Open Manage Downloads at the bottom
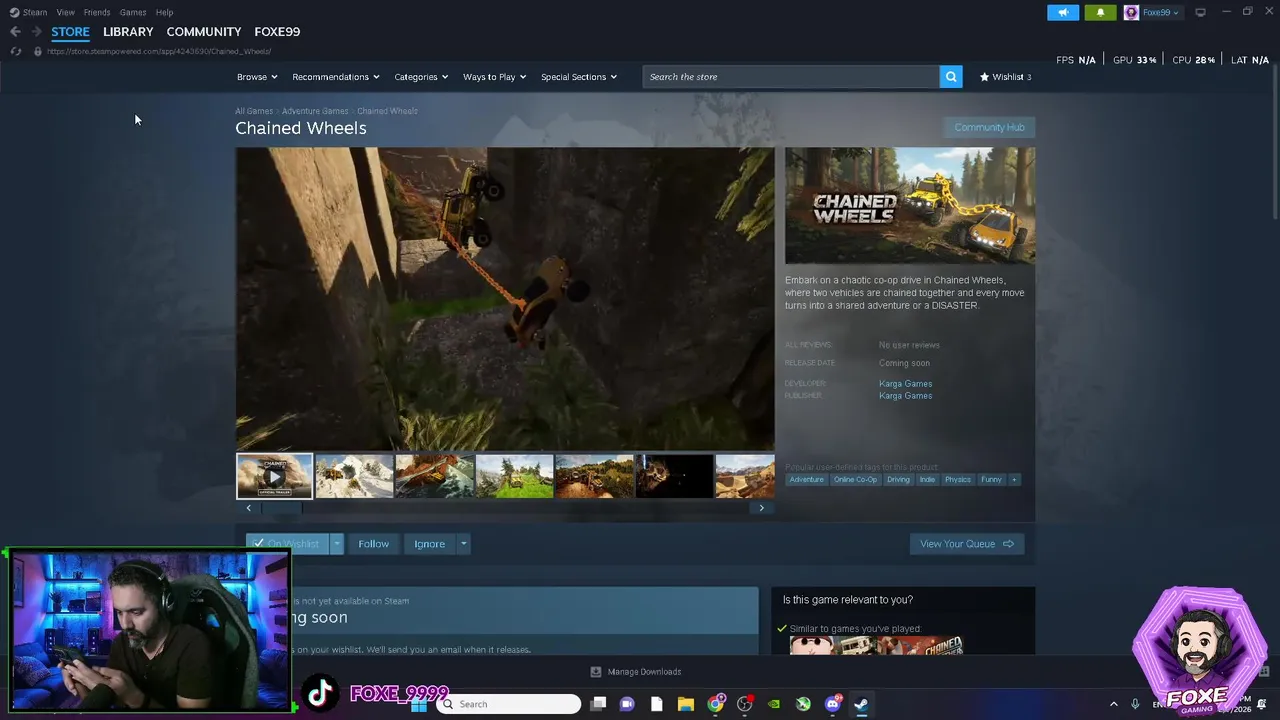This screenshot has width=1280, height=720. 636,672
